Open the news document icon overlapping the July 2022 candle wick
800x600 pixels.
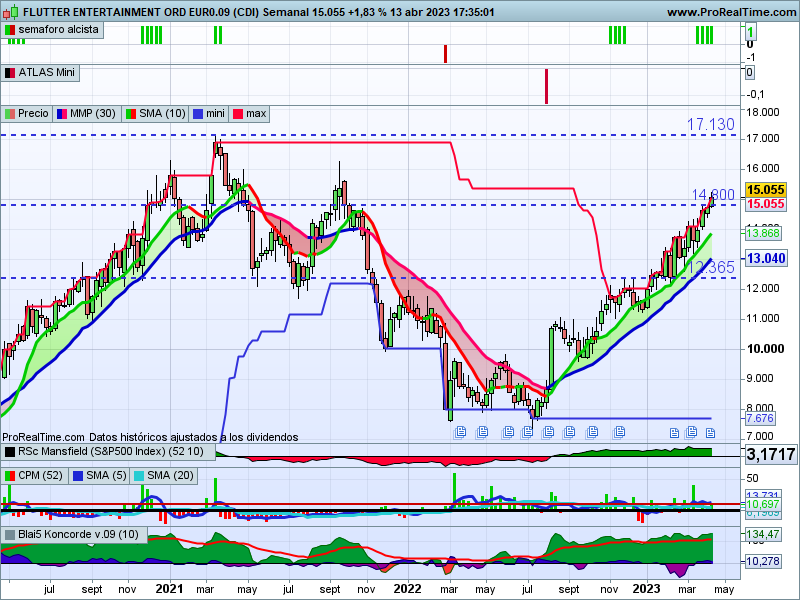point(527,433)
